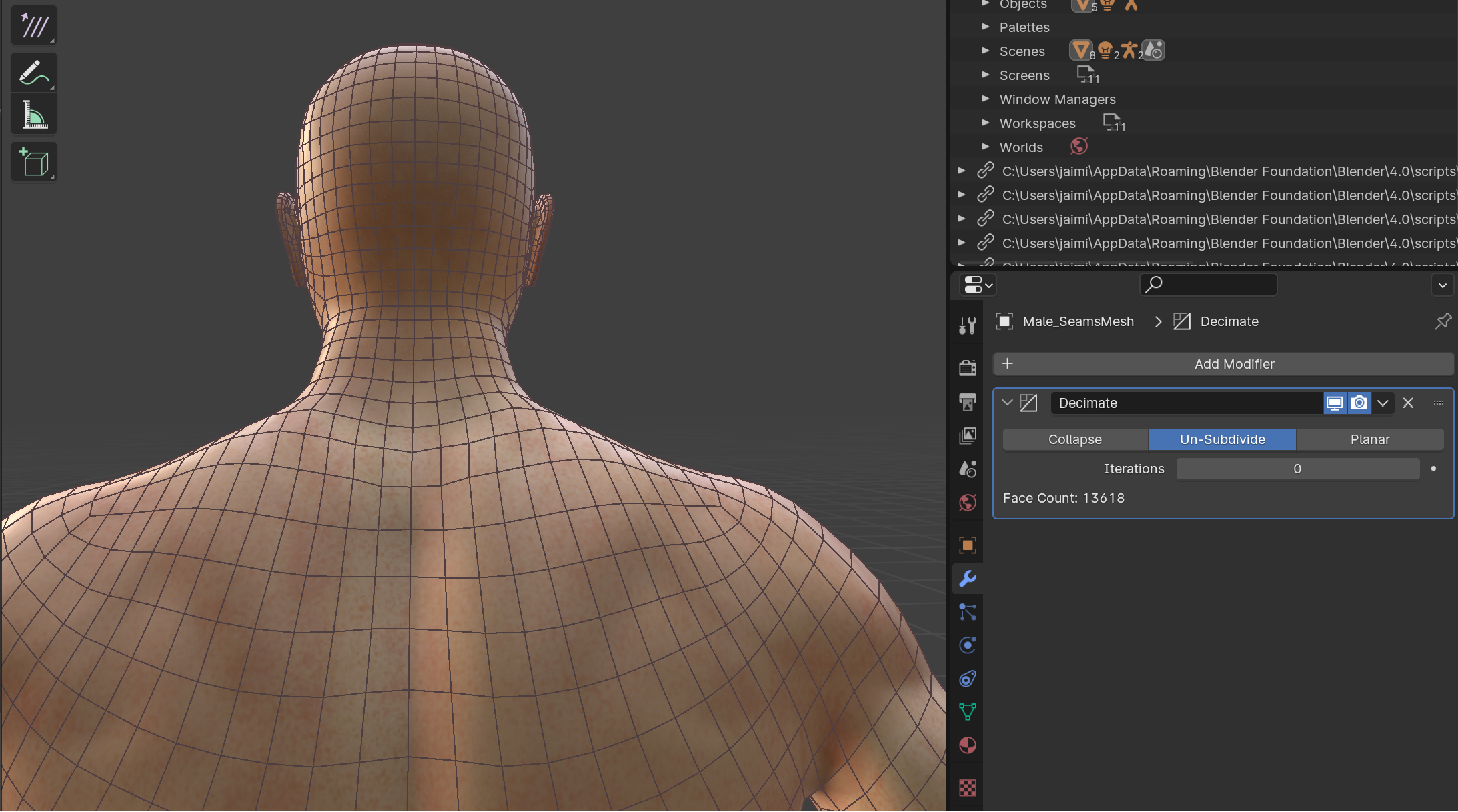Open the Render properties tab
Image resolution: width=1458 pixels, height=812 pixels.
(968, 367)
